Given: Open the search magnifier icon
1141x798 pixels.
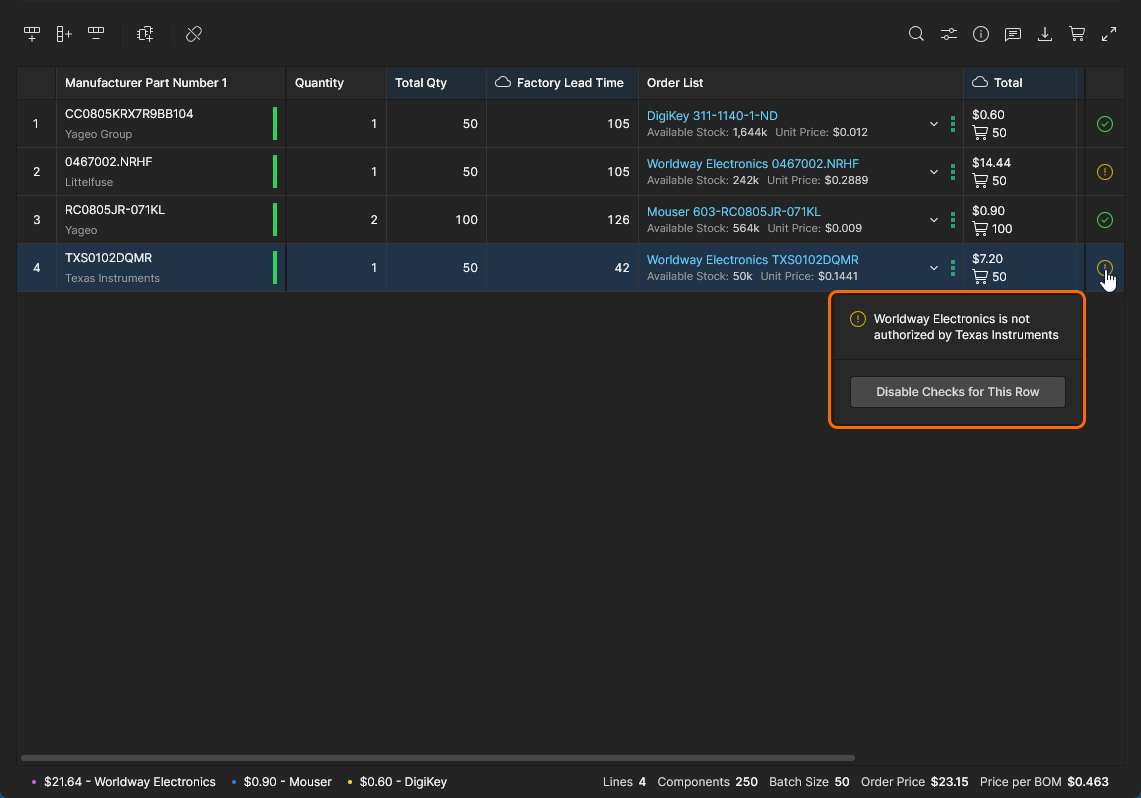Looking at the screenshot, I should pos(916,34).
